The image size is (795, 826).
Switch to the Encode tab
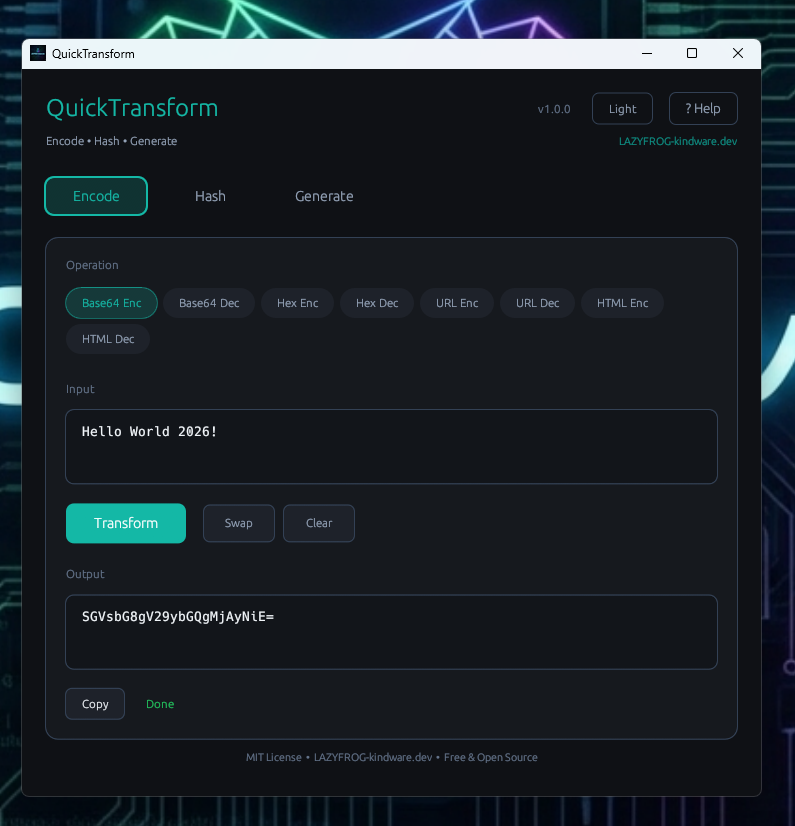(96, 196)
